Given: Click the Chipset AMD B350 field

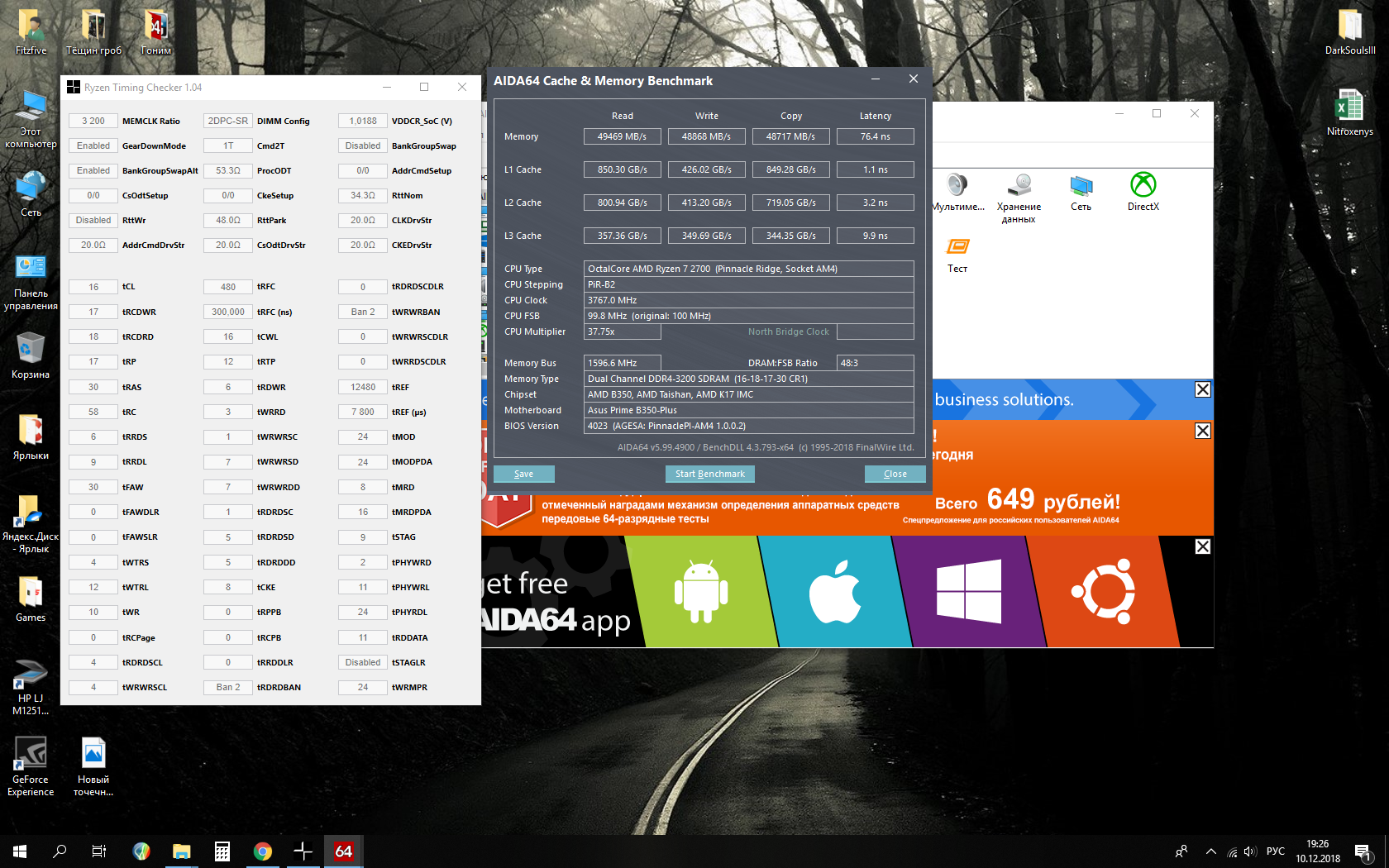Looking at the screenshot, I should pos(749,394).
